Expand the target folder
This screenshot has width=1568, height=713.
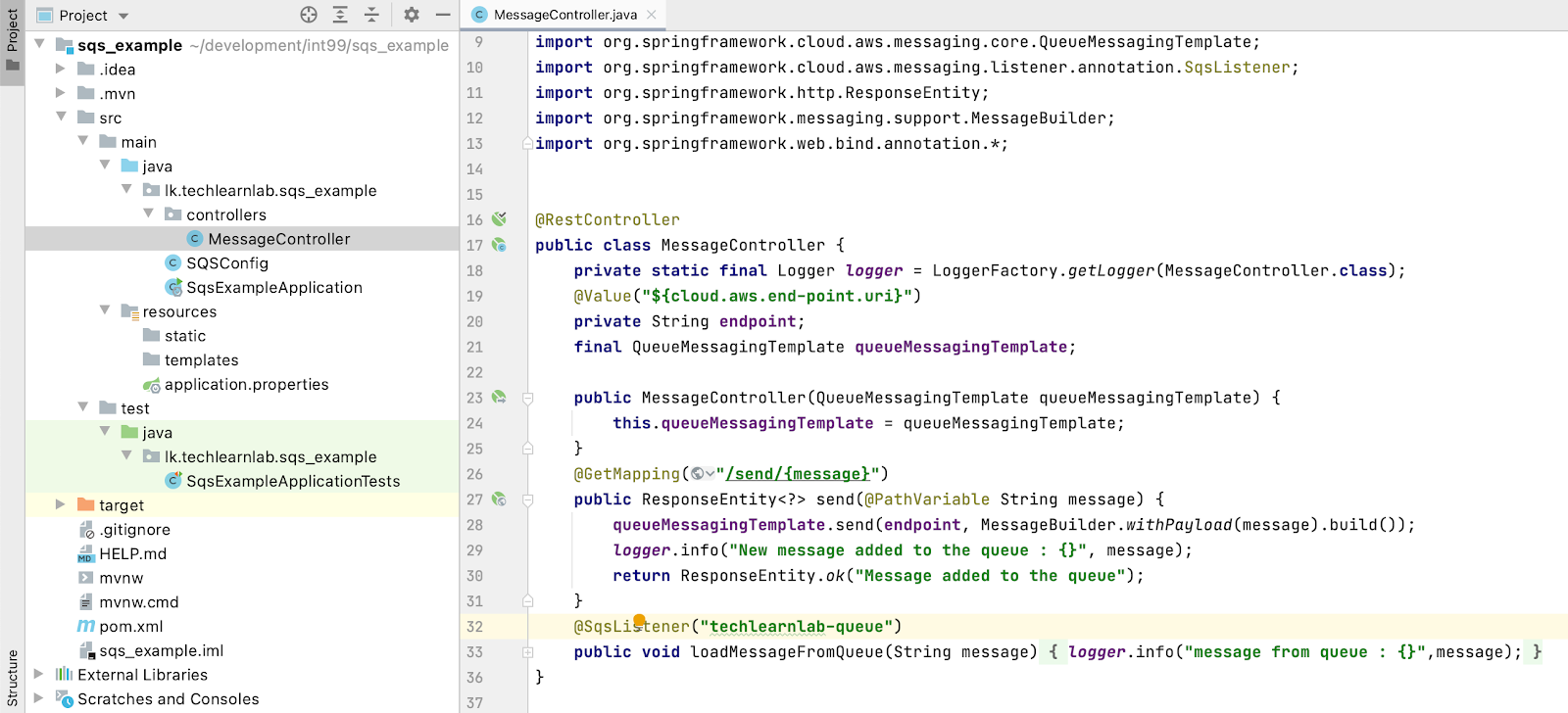click(61, 504)
